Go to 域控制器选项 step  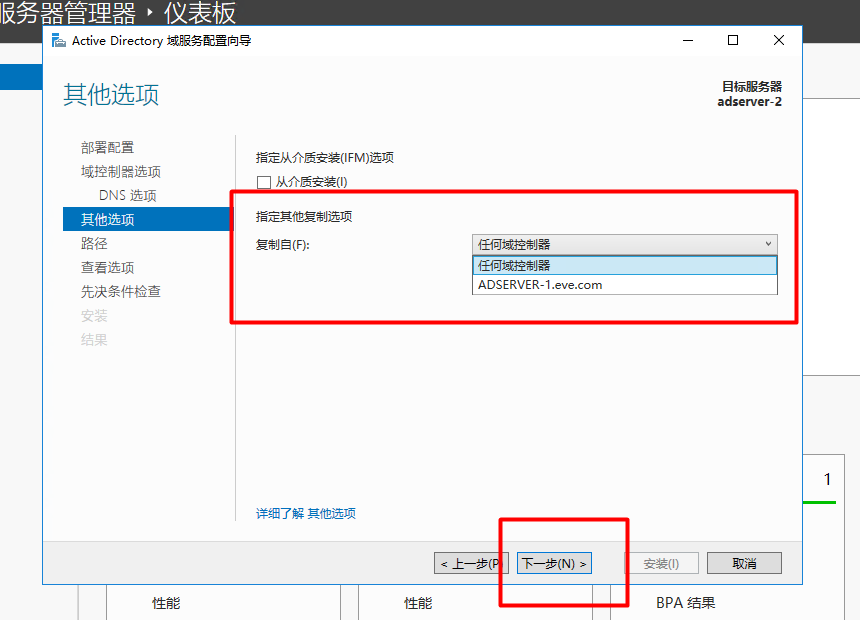(121, 172)
